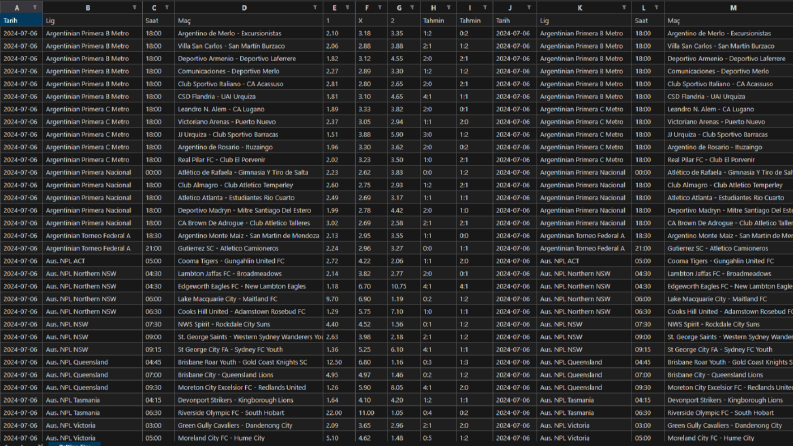793x446 pixels.
Task: Select cell 'JJ Urquiza - Club Sportivo Barracas' in column D
Action: [249, 135]
